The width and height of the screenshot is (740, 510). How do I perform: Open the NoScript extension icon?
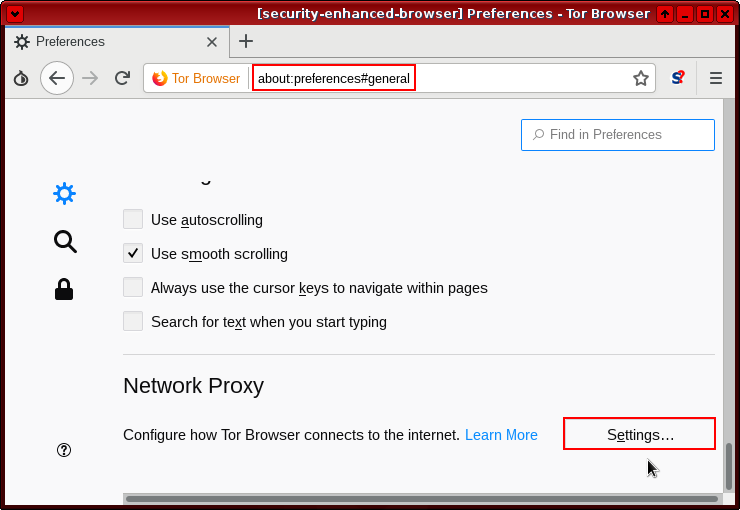677,78
